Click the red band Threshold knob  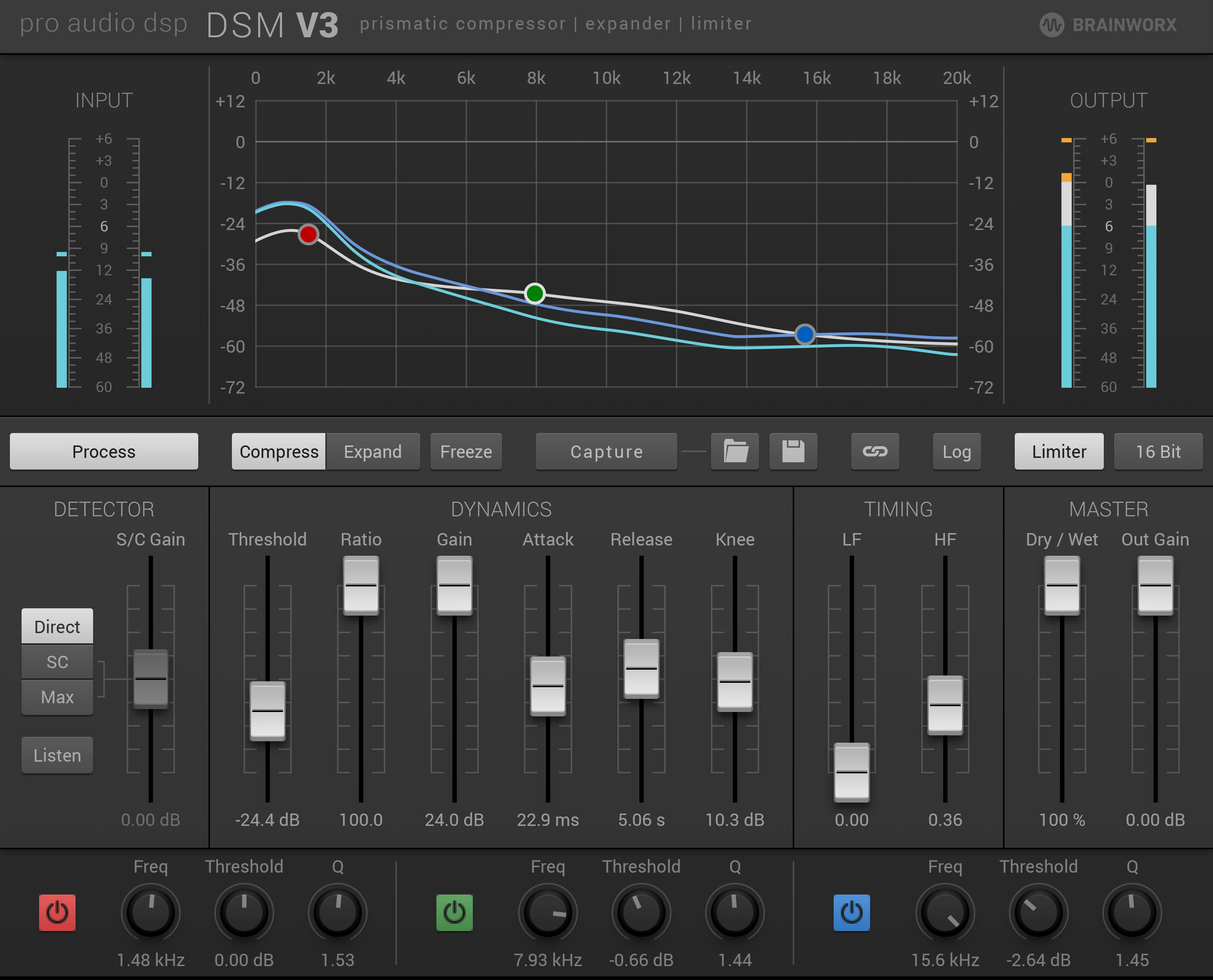[x=244, y=912]
